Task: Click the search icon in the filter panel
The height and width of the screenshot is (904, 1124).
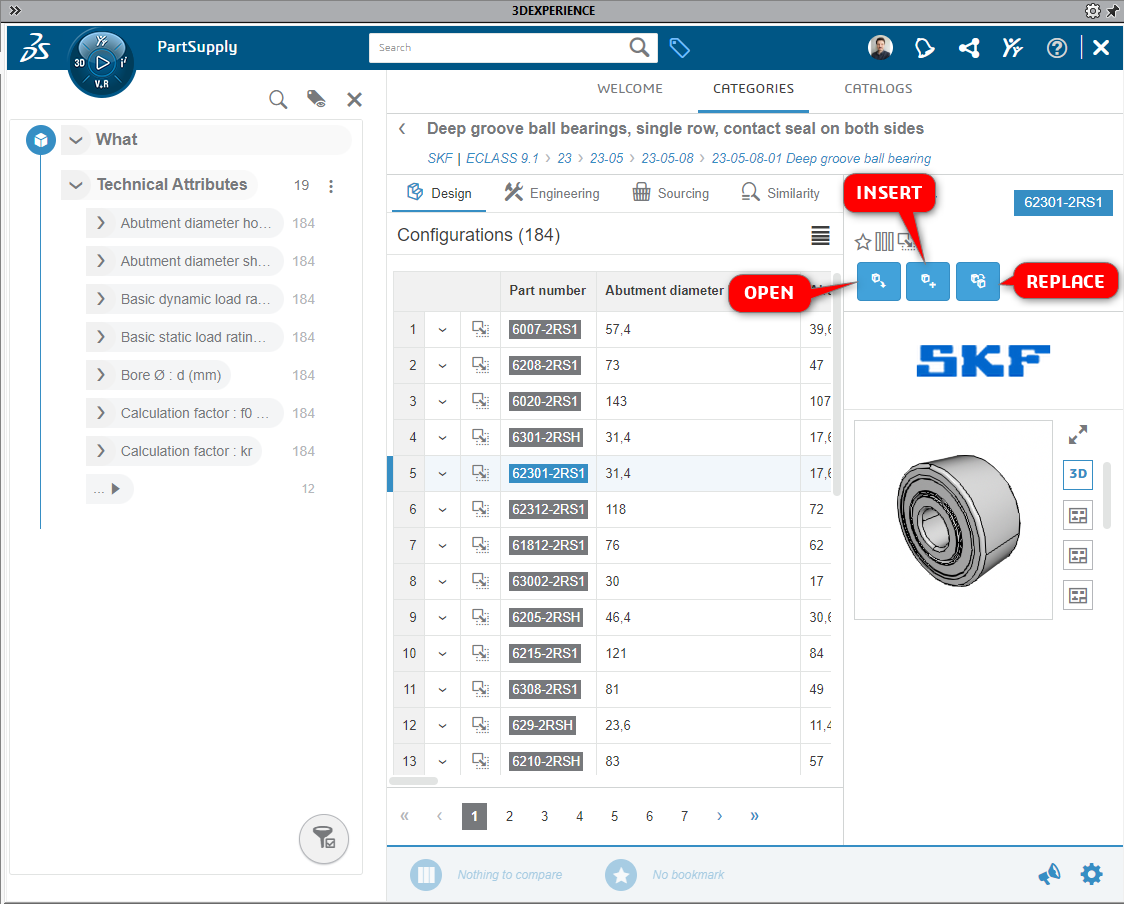Action: [278, 100]
